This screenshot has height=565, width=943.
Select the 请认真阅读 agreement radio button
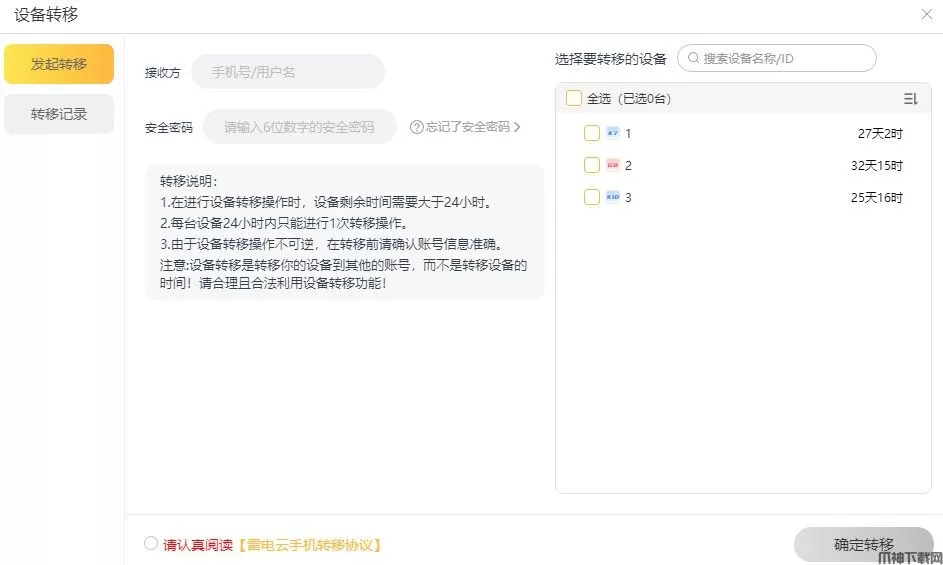[151, 544]
